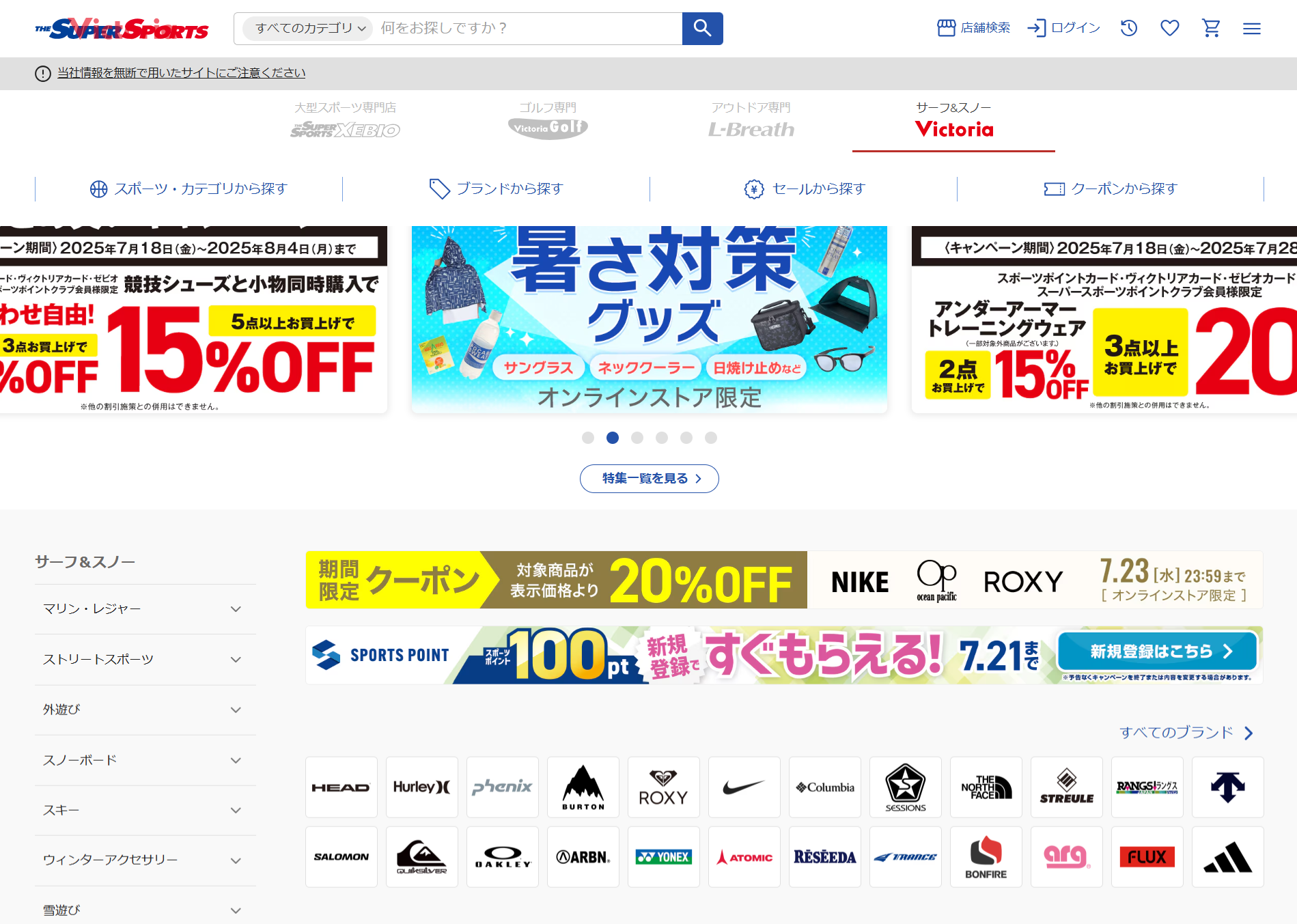Screen dimensions: 1297x924
Task: Click the magnifier search button
Action: pyautogui.click(x=702, y=28)
